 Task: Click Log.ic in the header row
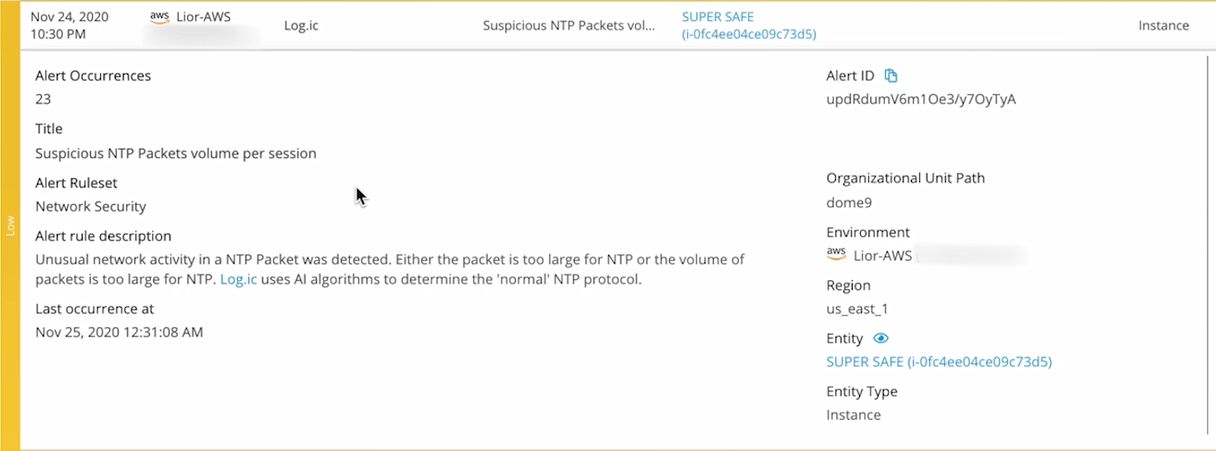(301, 26)
